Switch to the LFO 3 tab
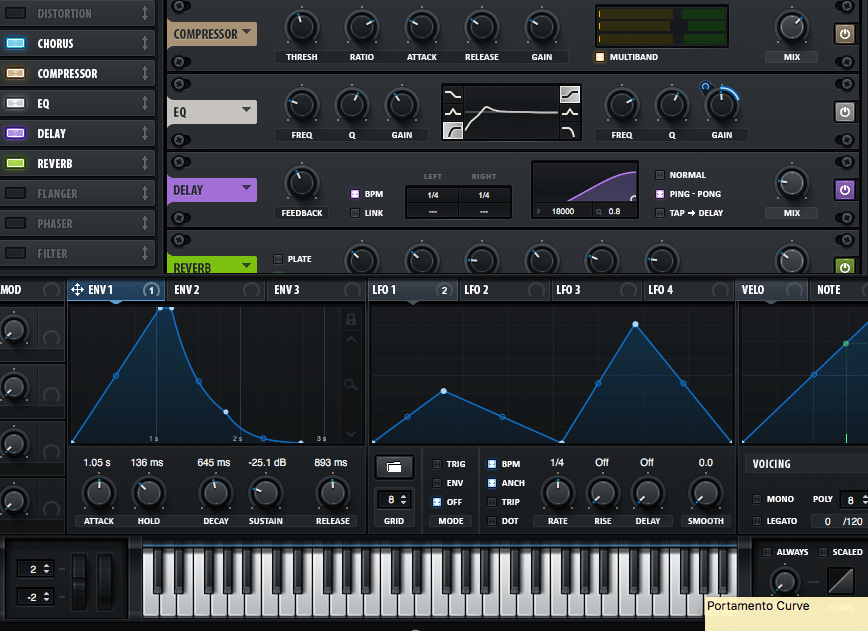Screen dimensions: 868x631 point(568,290)
